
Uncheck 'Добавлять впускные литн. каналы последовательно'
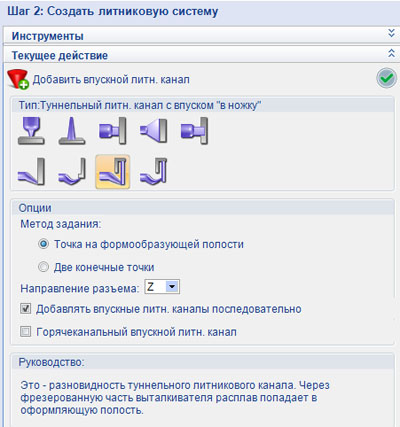pos(25,309)
